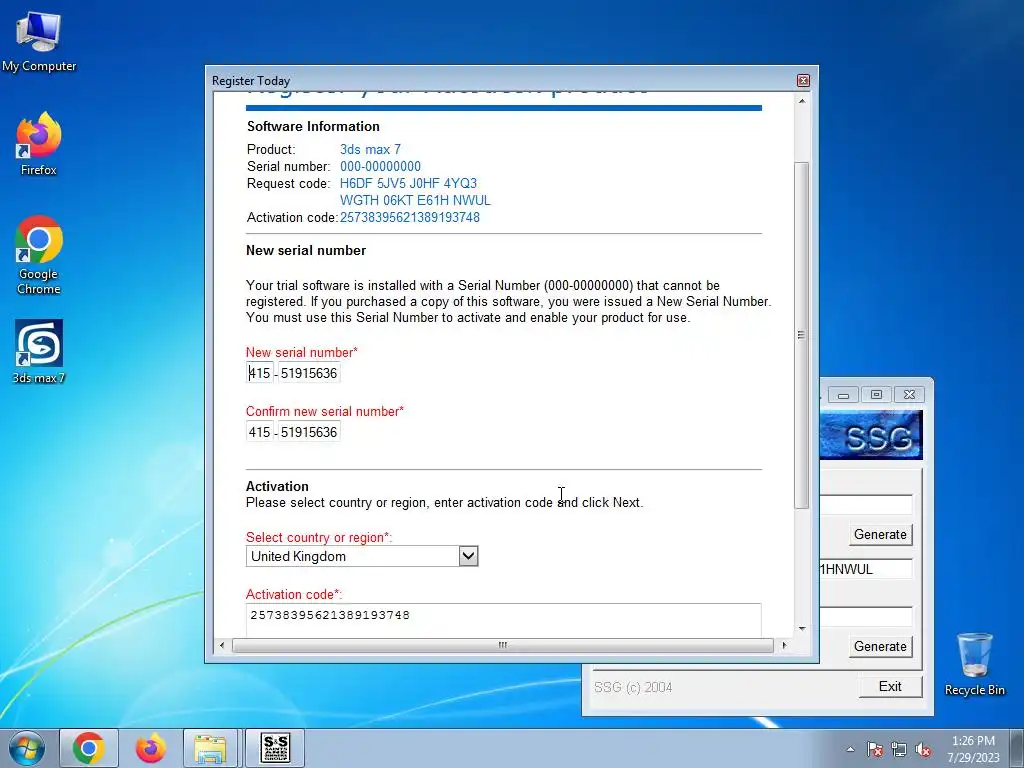Close the Register Today dialog
This screenshot has height=768, width=1024.
coord(803,80)
